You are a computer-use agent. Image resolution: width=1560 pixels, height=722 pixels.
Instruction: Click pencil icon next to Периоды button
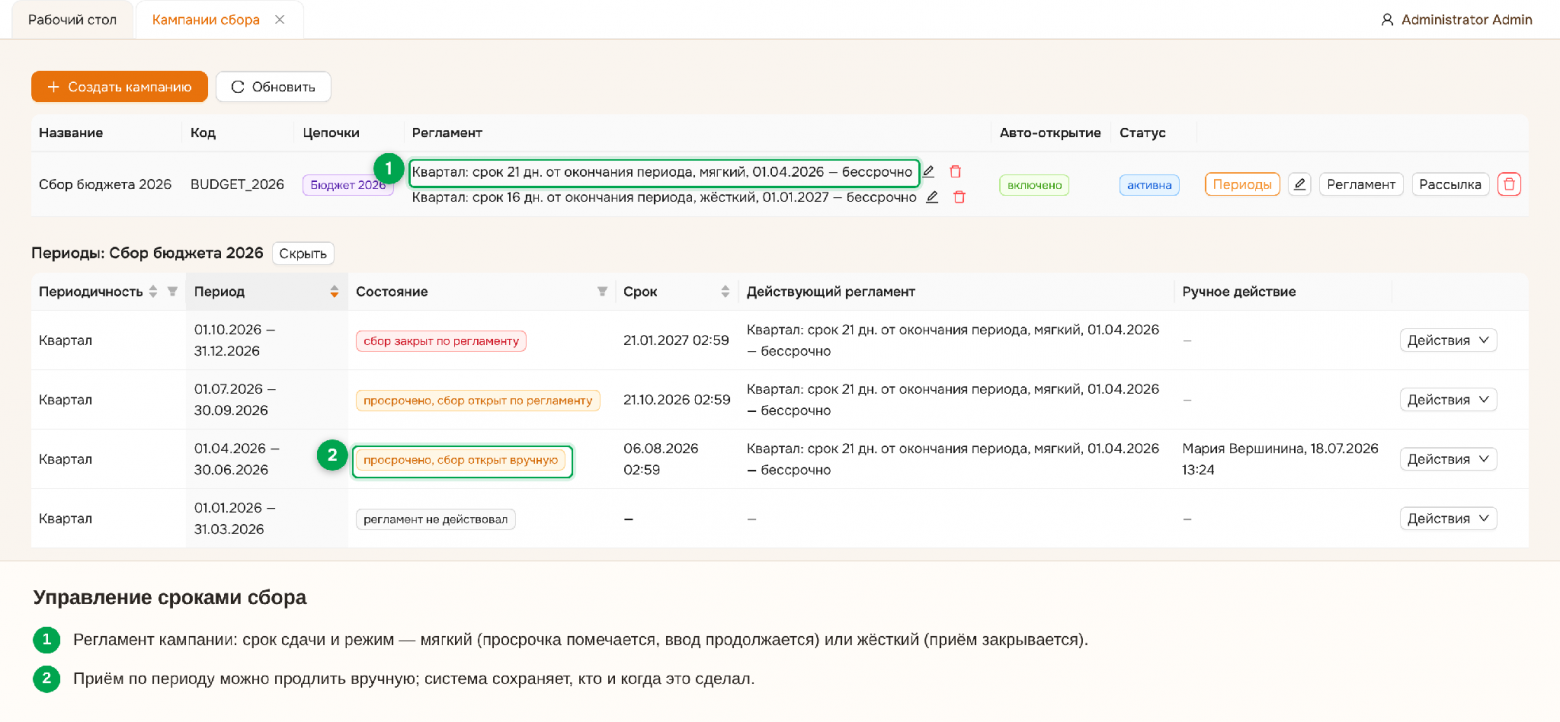[1299, 184]
